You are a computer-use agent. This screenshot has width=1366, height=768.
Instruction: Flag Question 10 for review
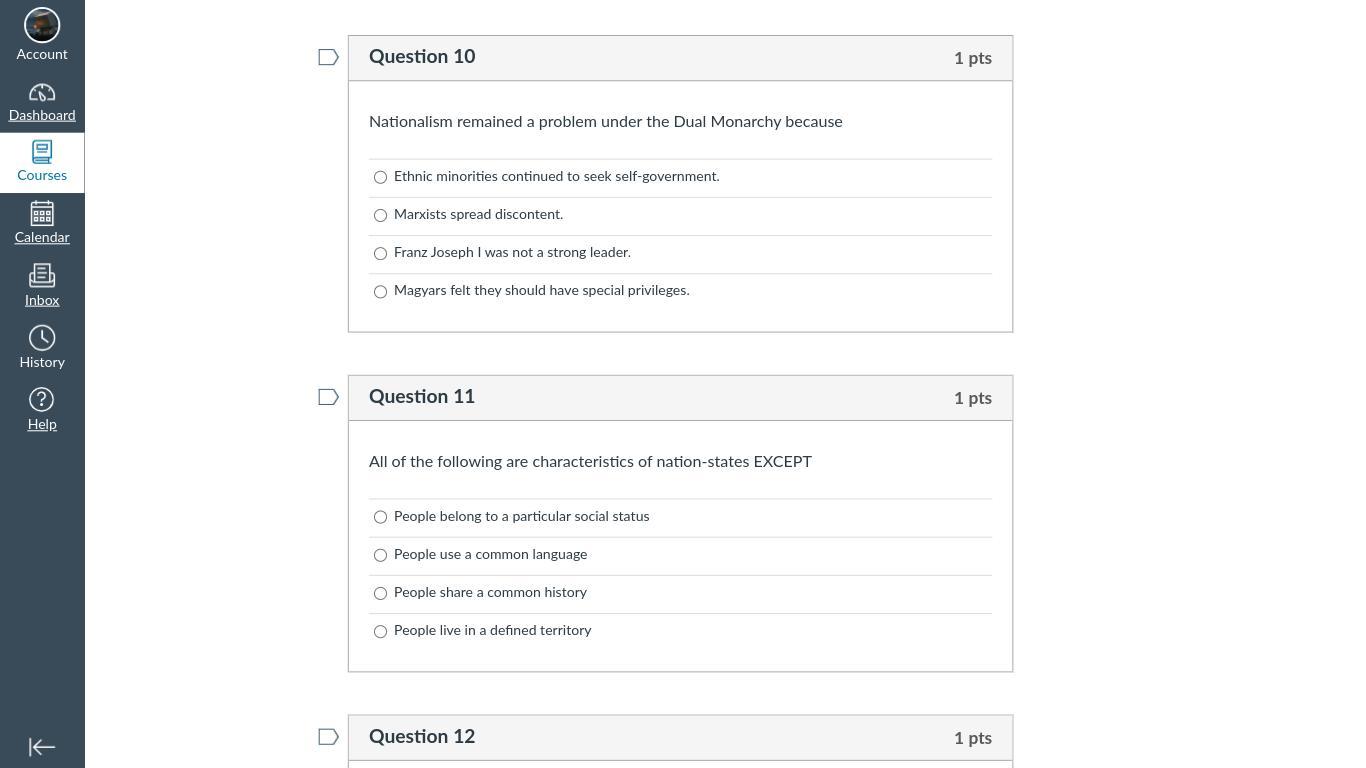[328, 58]
